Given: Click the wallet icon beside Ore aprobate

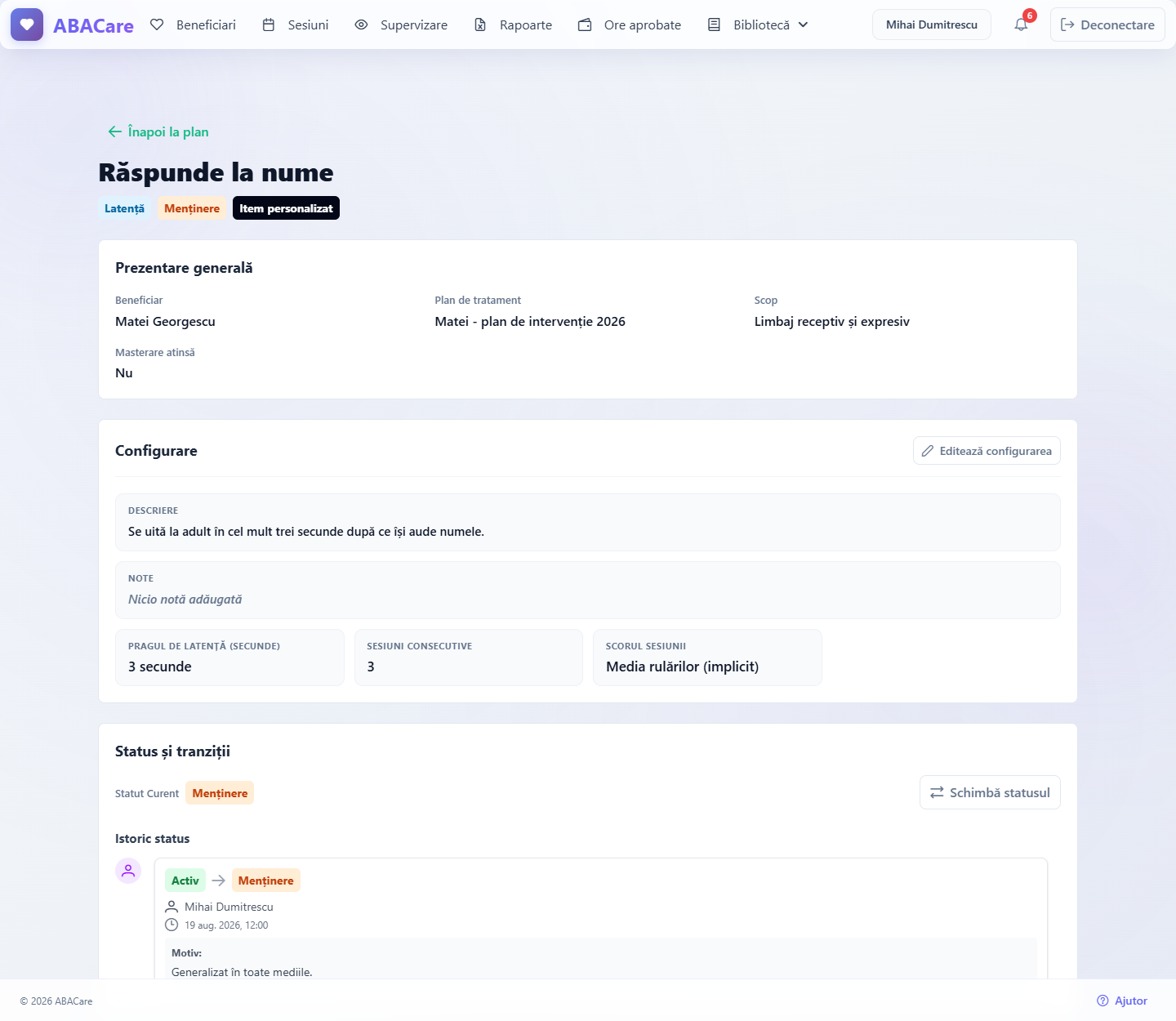Looking at the screenshot, I should [585, 25].
